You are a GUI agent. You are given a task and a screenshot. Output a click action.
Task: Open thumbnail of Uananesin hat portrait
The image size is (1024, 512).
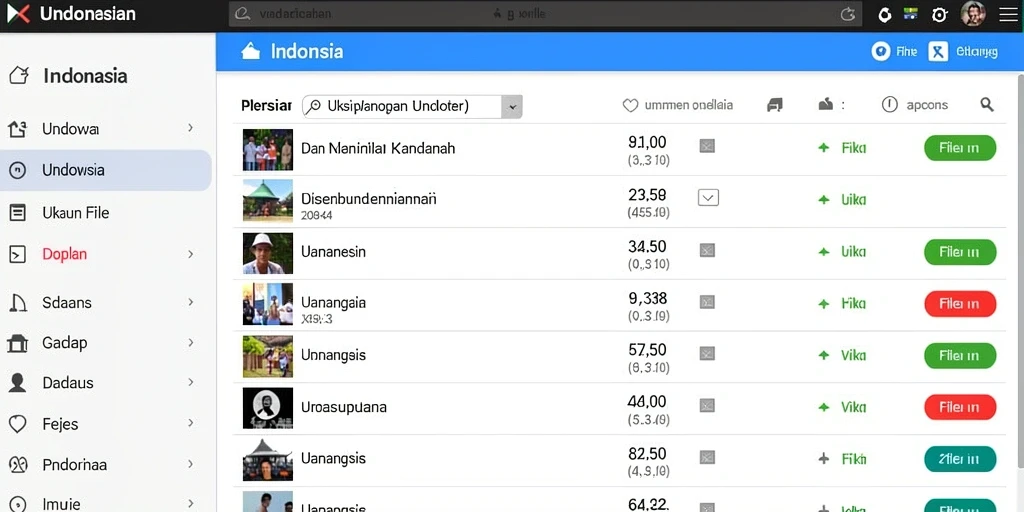click(268, 253)
